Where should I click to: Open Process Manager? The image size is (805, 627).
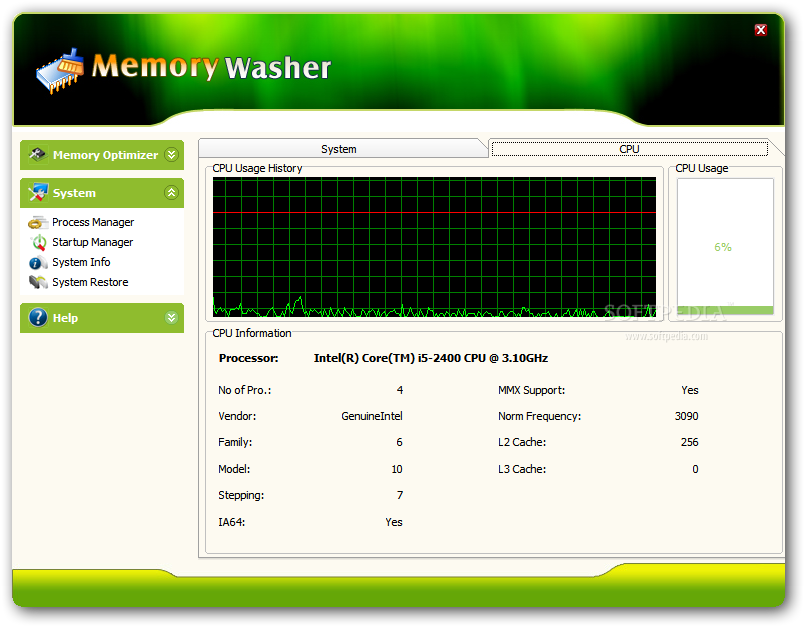point(93,222)
